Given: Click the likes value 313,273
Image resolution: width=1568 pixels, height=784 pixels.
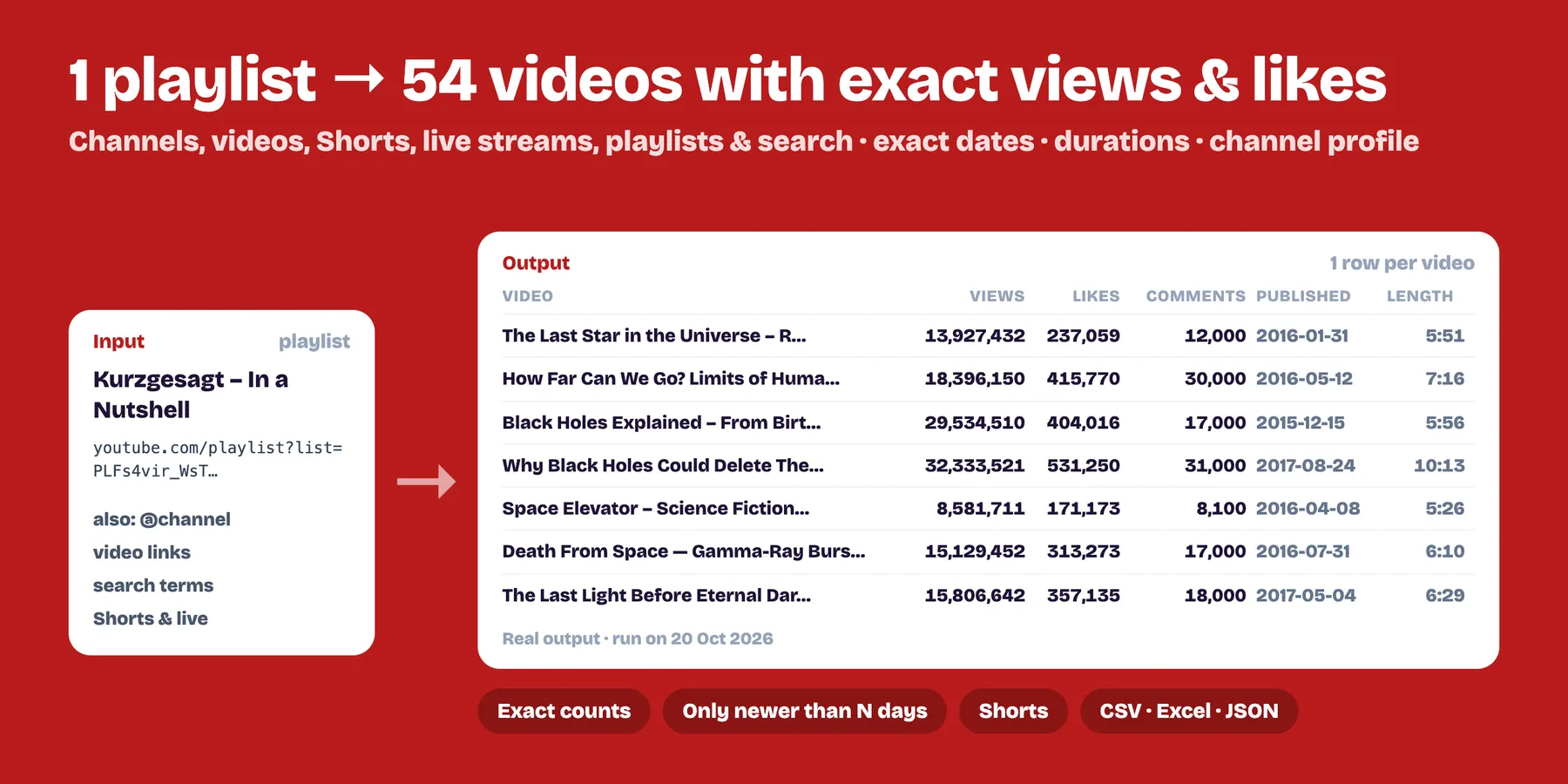Looking at the screenshot, I should (1083, 551).
